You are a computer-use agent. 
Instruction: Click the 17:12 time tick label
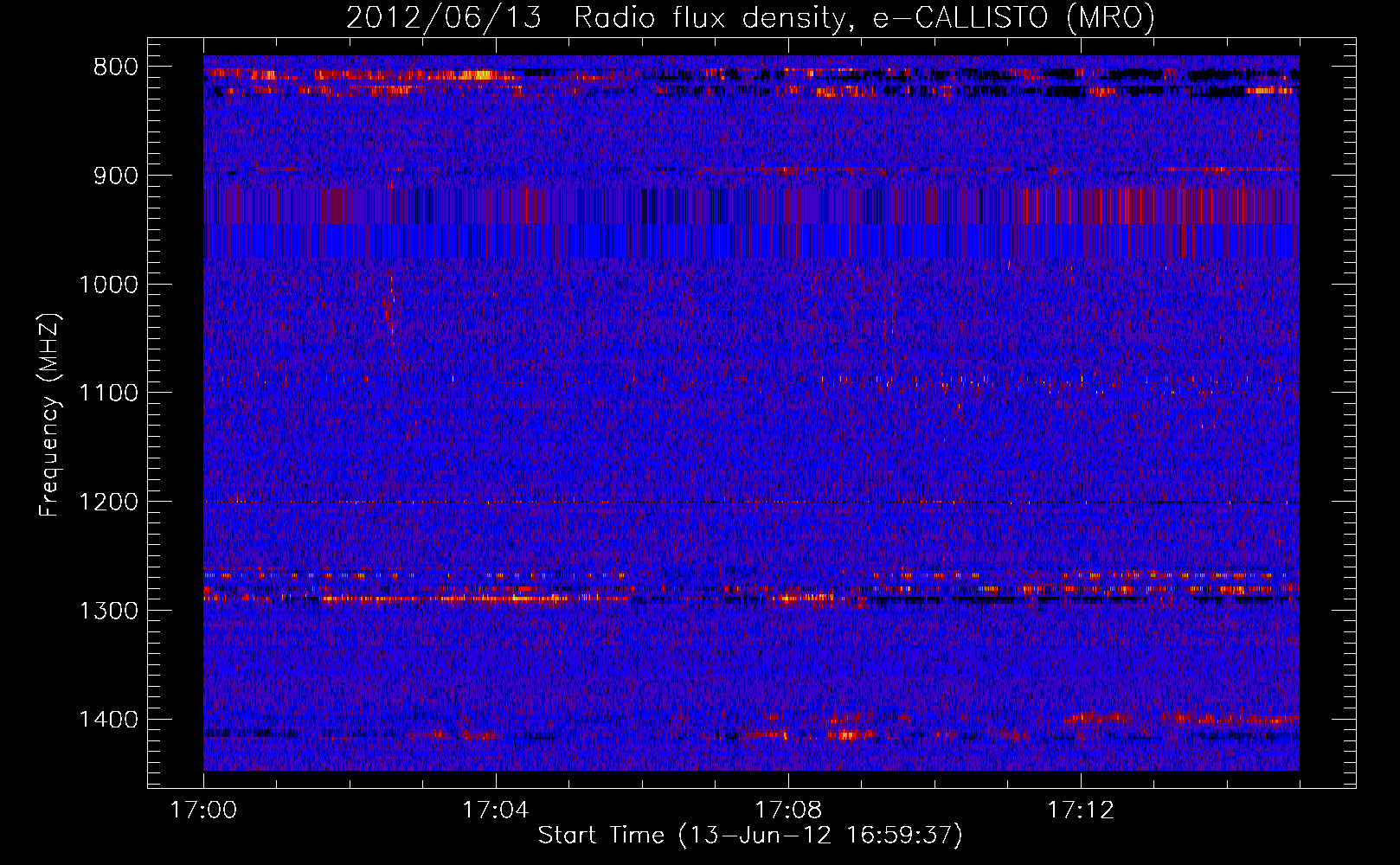pyautogui.click(x=1081, y=811)
